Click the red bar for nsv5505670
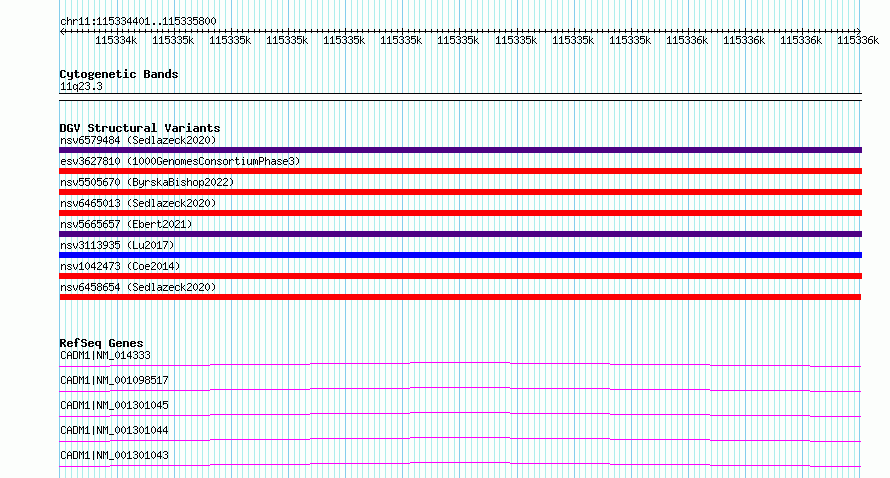Viewport: 890px width, 478px height. (x=460, y=192)
